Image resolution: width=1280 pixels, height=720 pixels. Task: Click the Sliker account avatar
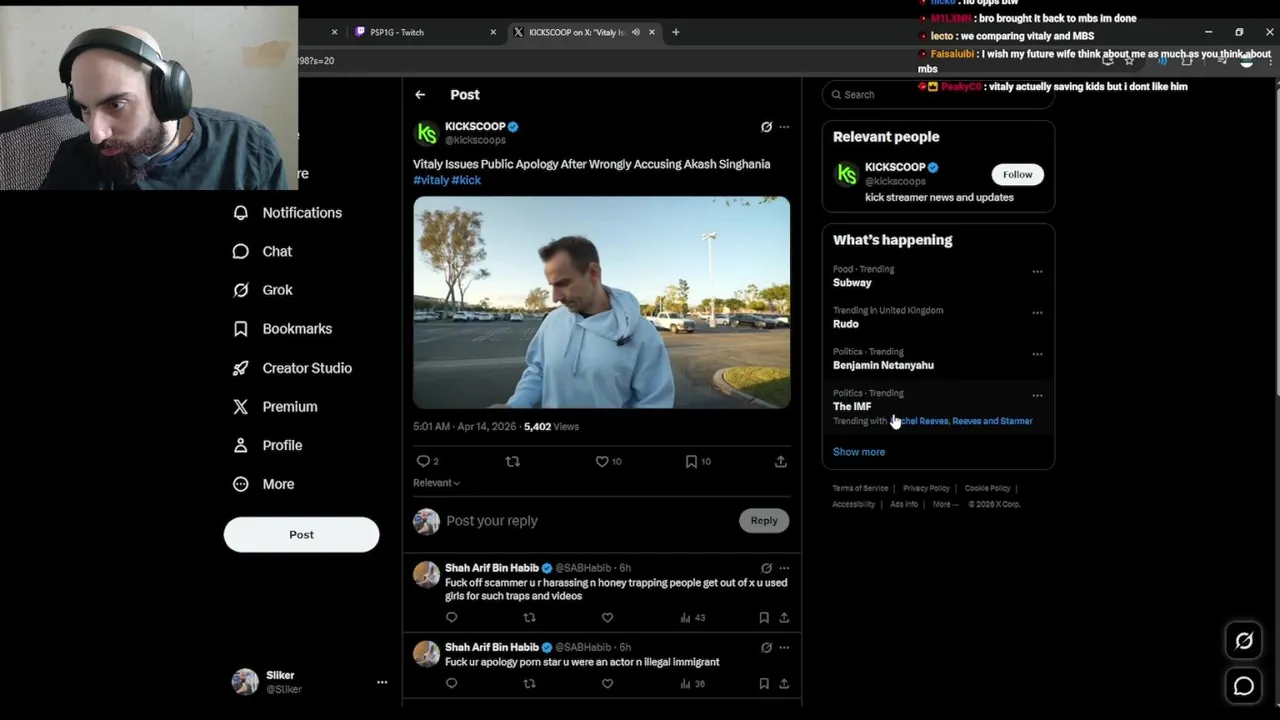[245, 682]
